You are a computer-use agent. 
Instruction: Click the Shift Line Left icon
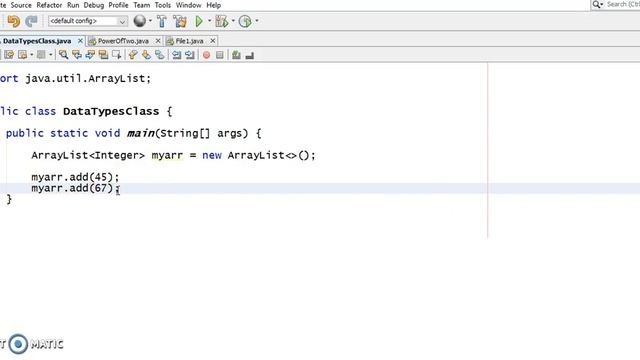(176, 55)
